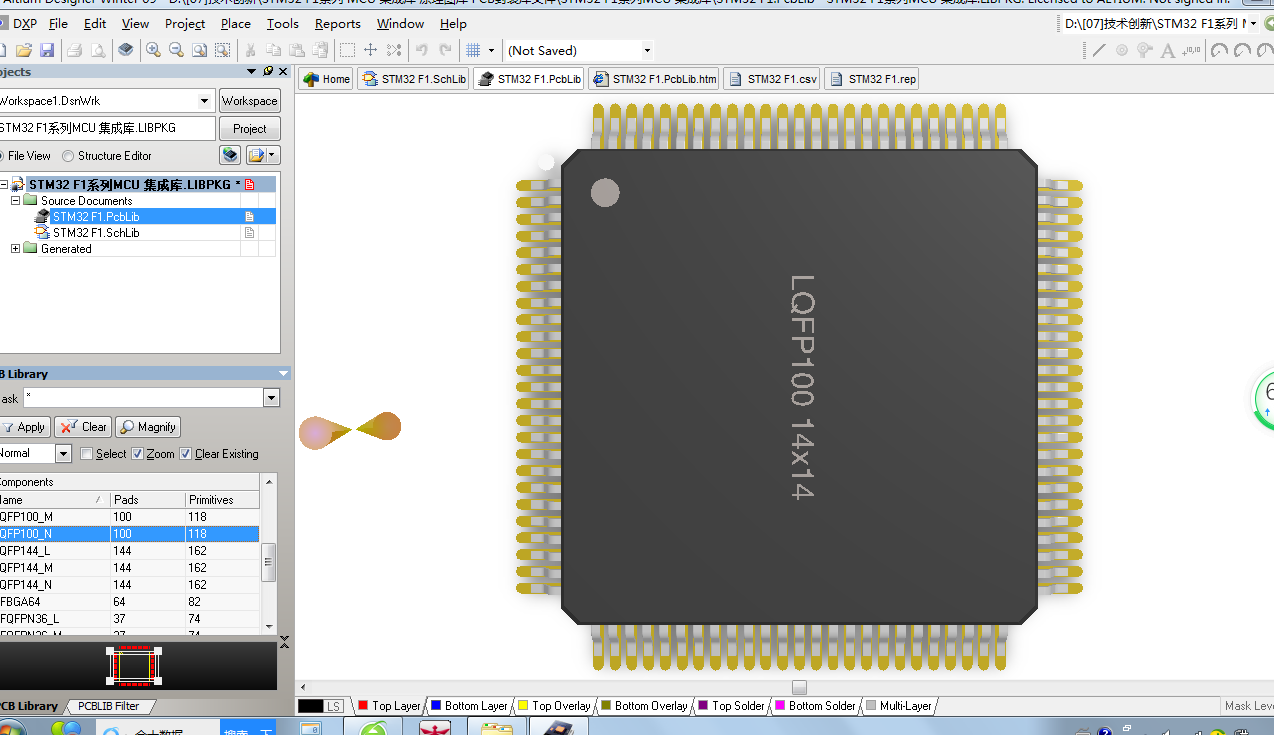Click the Cut scissors icon
Image resolution: width=1274 pixels, height=735 pixels.
[250, 50]
